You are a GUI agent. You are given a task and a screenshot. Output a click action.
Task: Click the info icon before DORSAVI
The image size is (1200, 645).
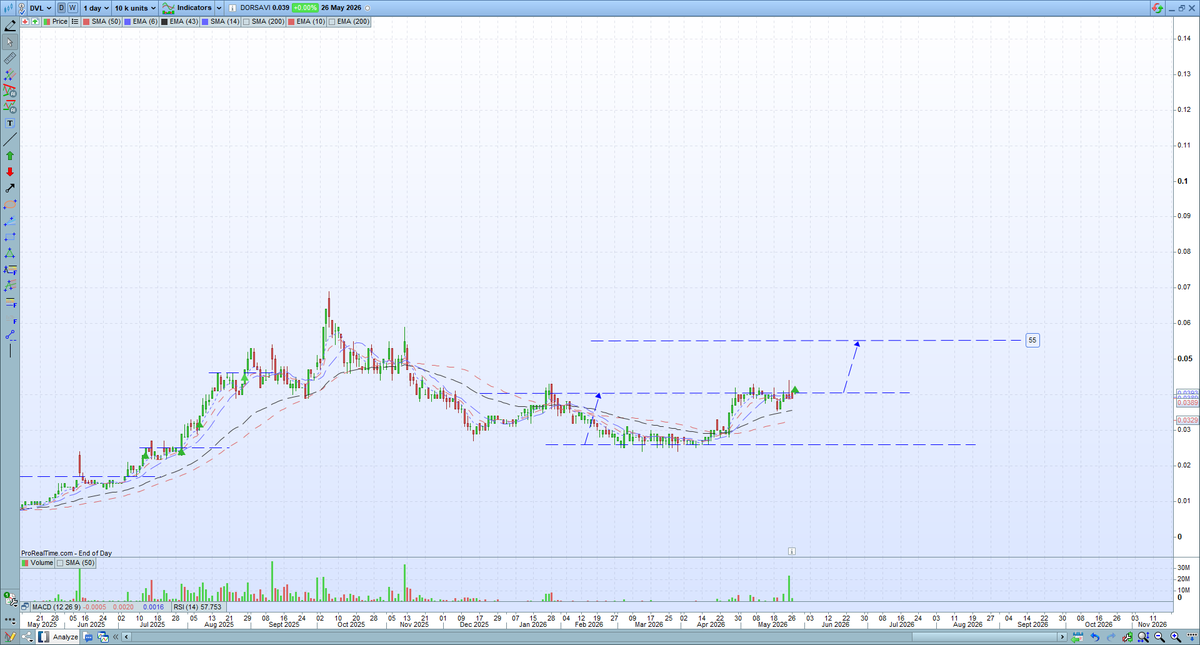click(x=233, y=8)
